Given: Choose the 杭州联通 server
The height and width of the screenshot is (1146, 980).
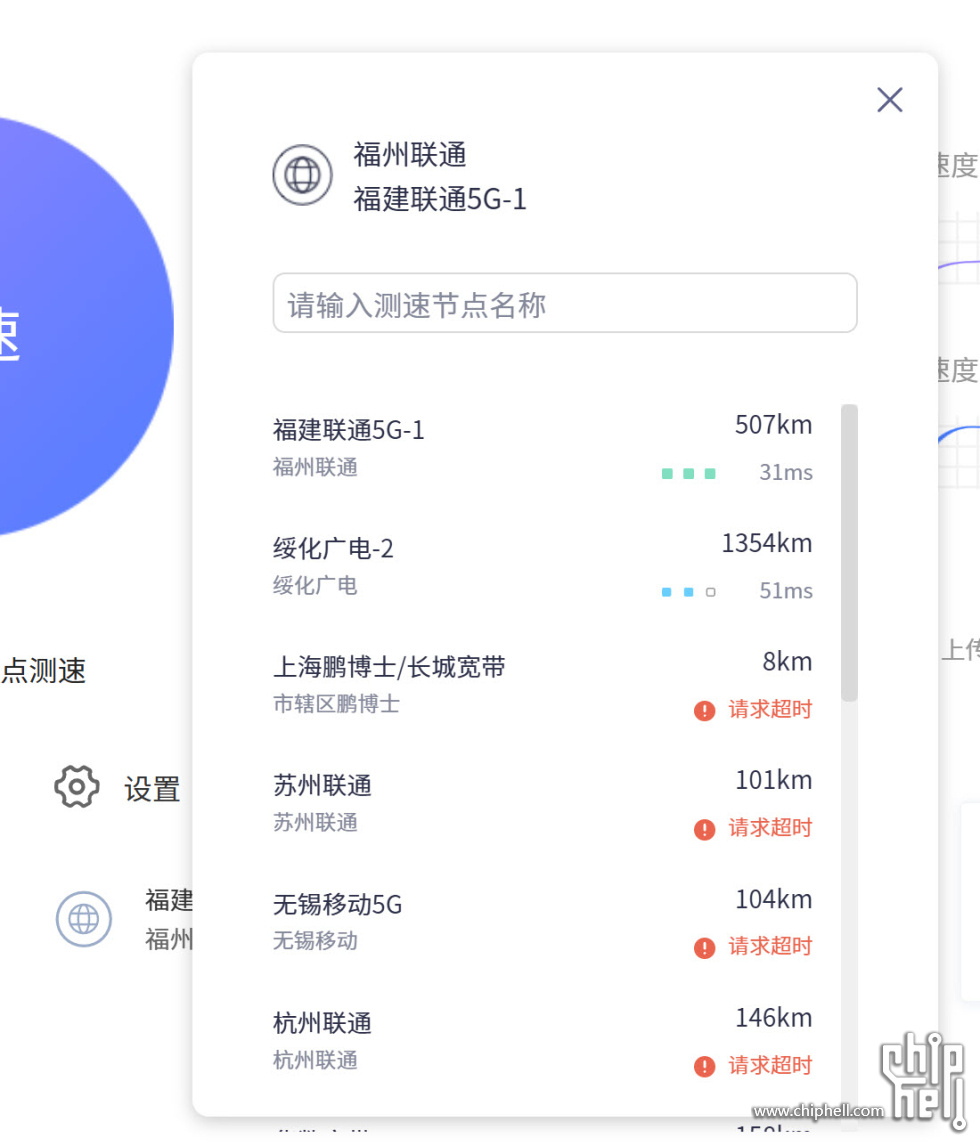Looking at the screenshot, I should [542, 1041].
